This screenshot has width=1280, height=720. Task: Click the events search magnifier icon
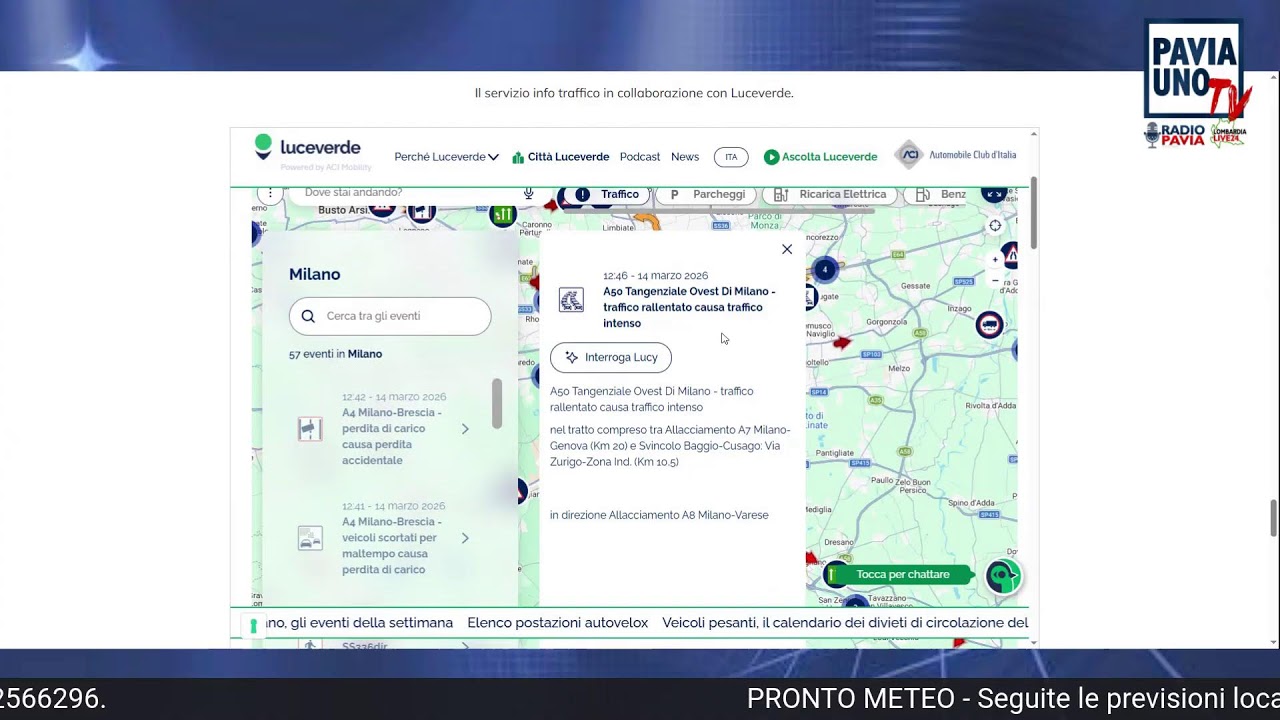tap(308, 316)
